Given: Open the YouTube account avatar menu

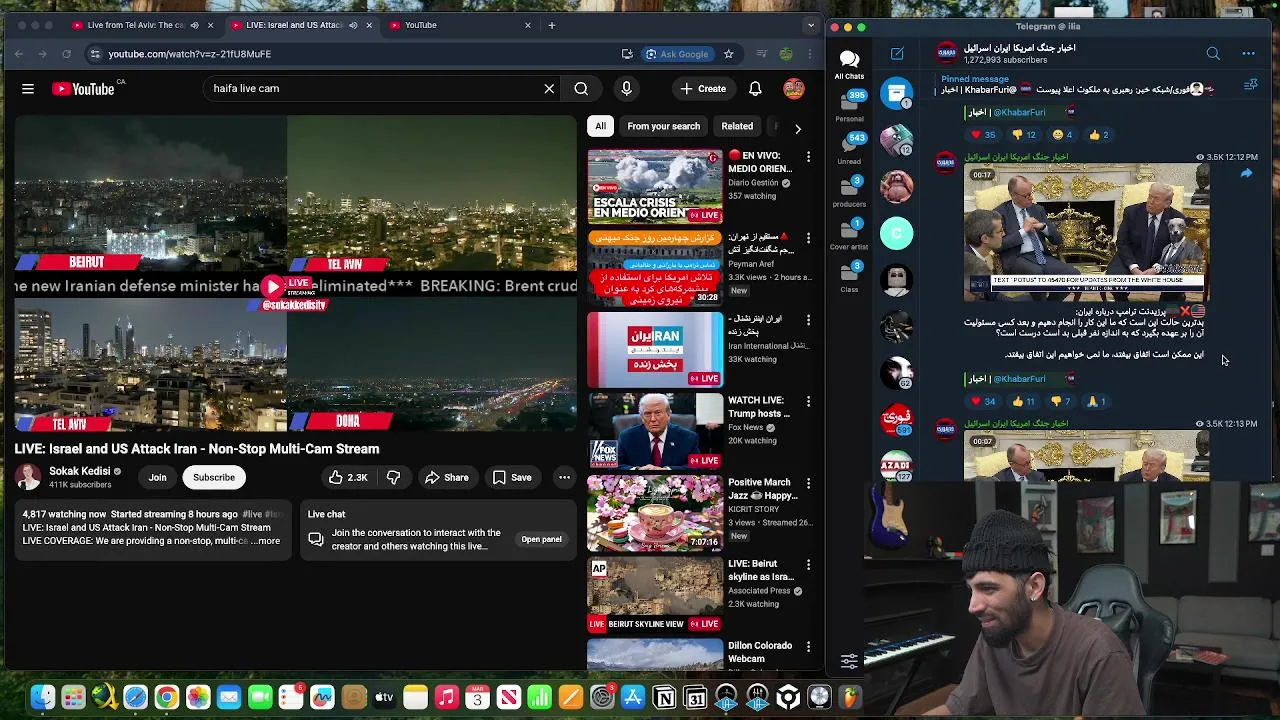Looking at the screenshot, I should (794, 89).
